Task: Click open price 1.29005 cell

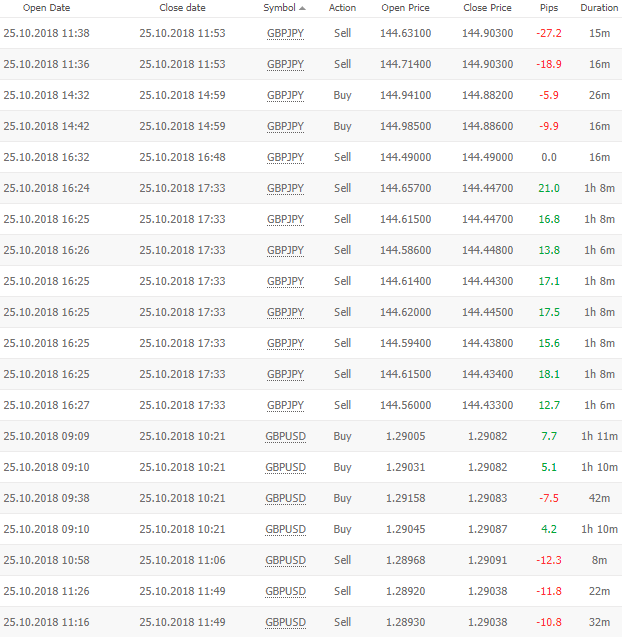Action: (405, 436)
